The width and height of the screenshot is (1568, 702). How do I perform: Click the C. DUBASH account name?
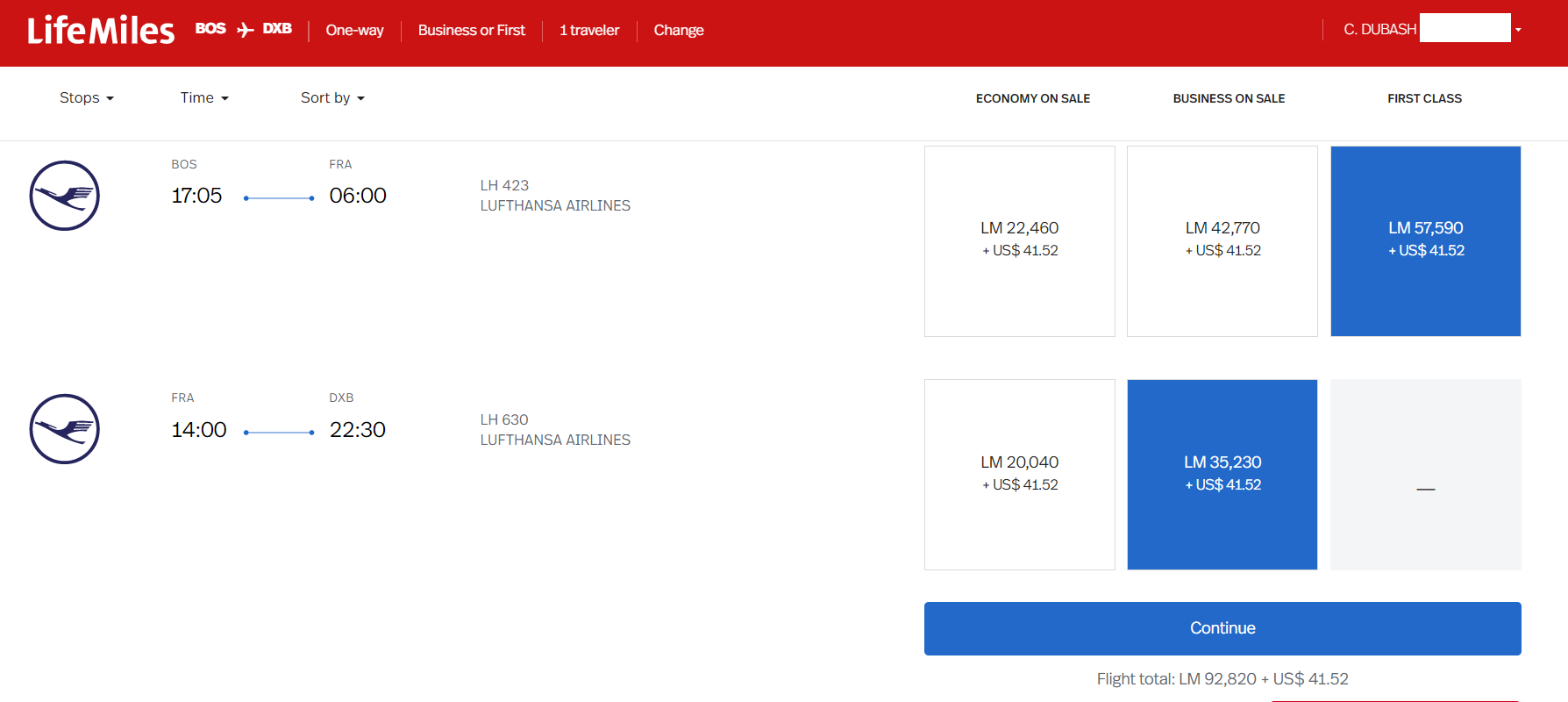click(x=1380, y=30)
